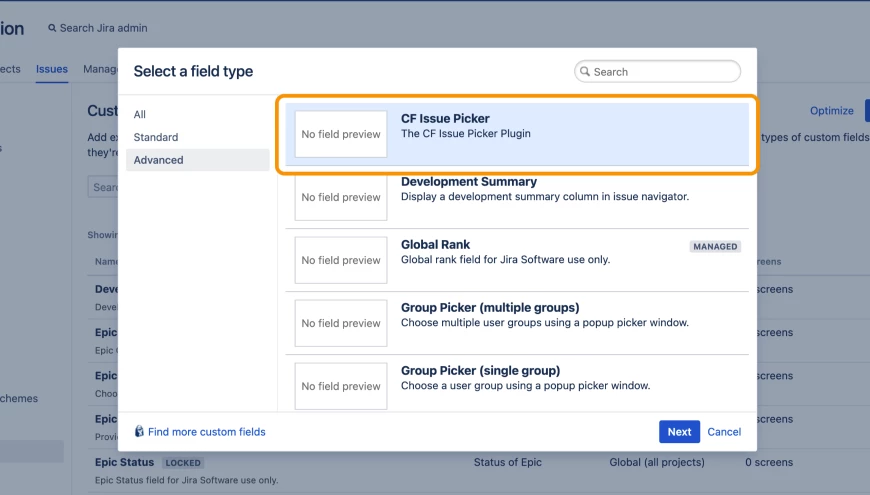Image resolution: width=870 pixels, height=495 pixels.
Task: Click the marketplace icon beside Find more custom fields
Action: pos(139,432)
